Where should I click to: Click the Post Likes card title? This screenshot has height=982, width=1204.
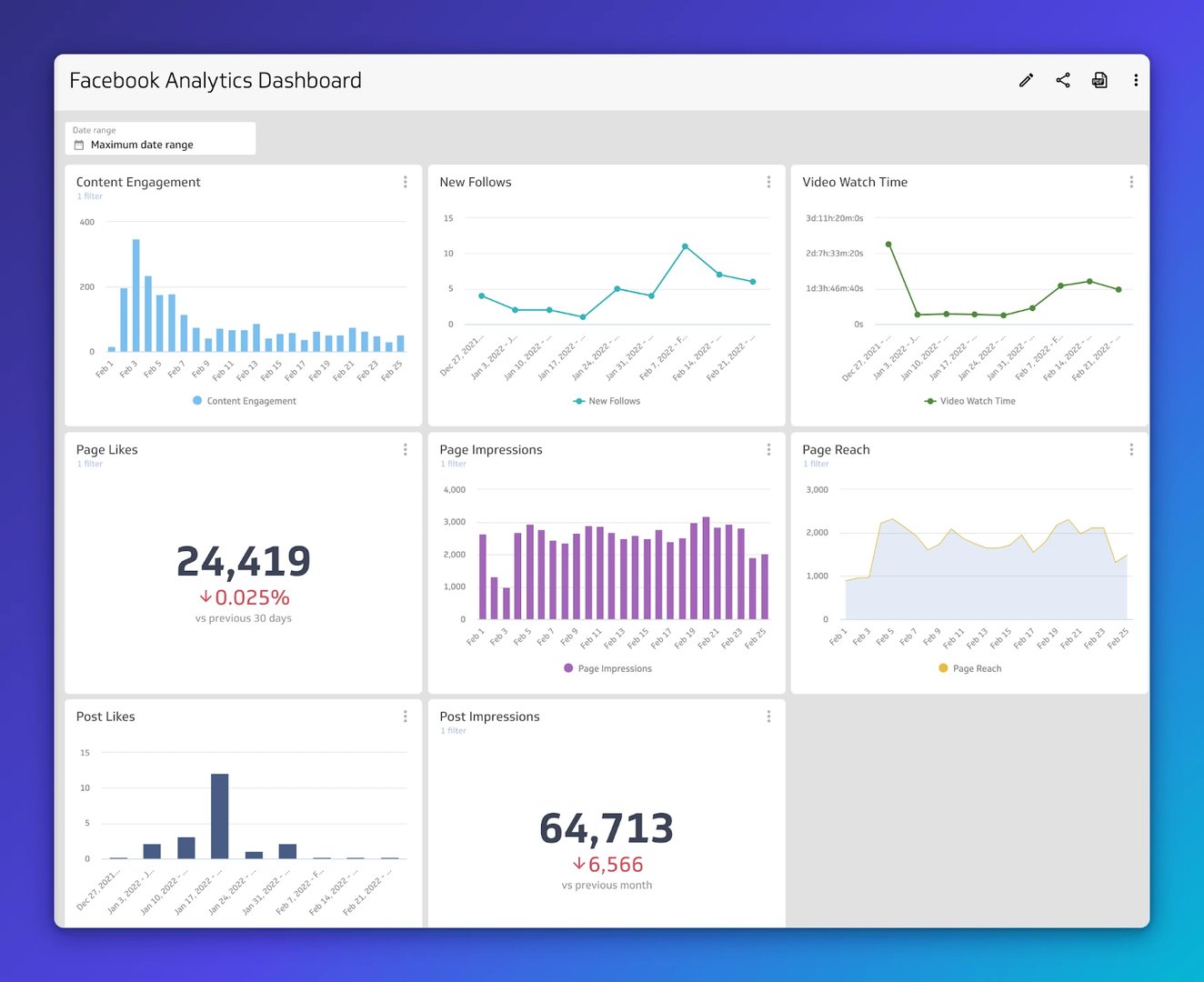pyautogui.click(x=105, y=716)
